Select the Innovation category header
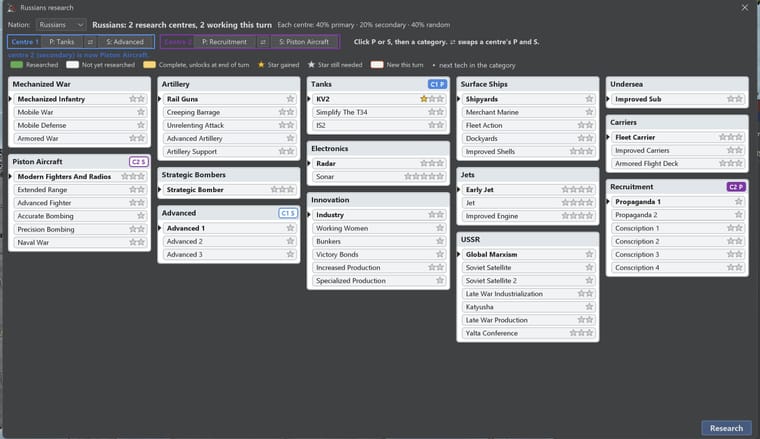Viewport: 760px width, 439px height. (x=378, y=200)
